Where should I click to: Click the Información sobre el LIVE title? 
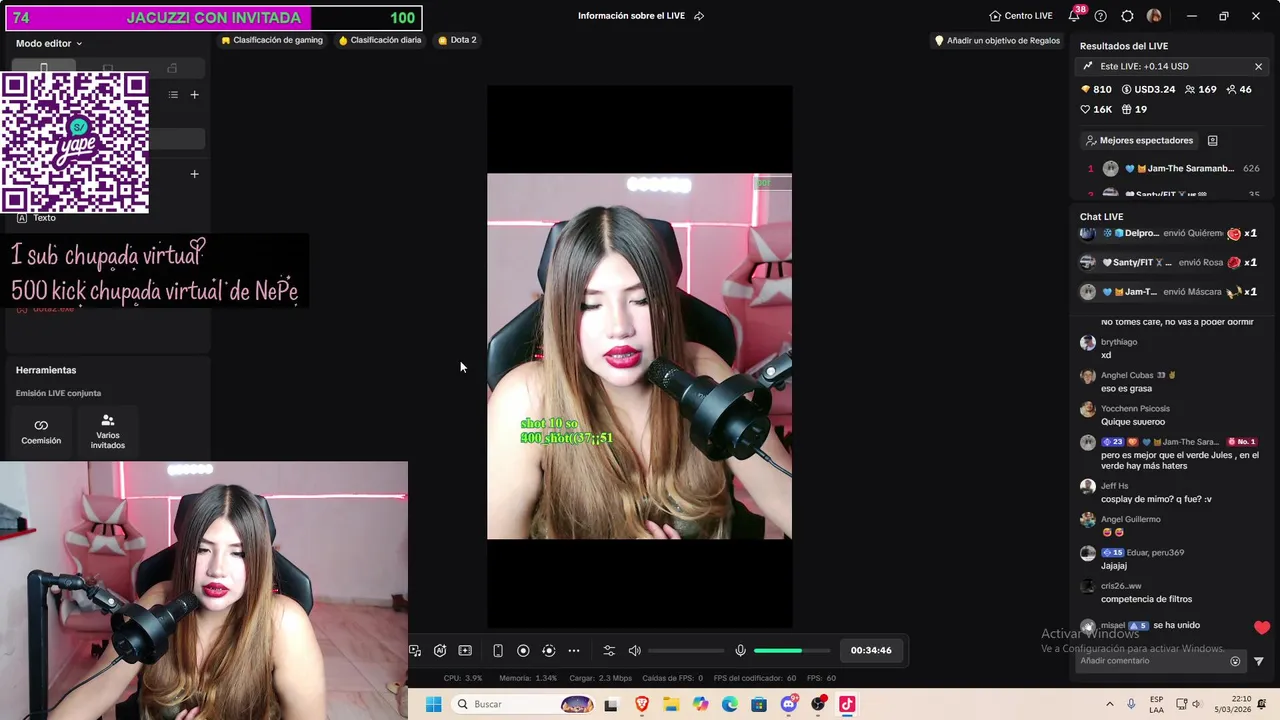[632, 16]
